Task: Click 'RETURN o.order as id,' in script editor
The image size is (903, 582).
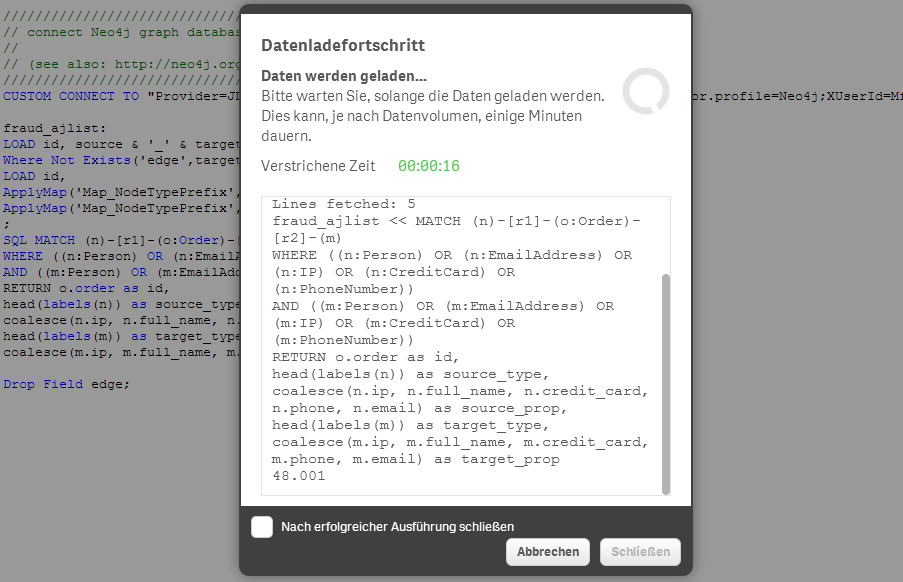Action: point(86,288)
